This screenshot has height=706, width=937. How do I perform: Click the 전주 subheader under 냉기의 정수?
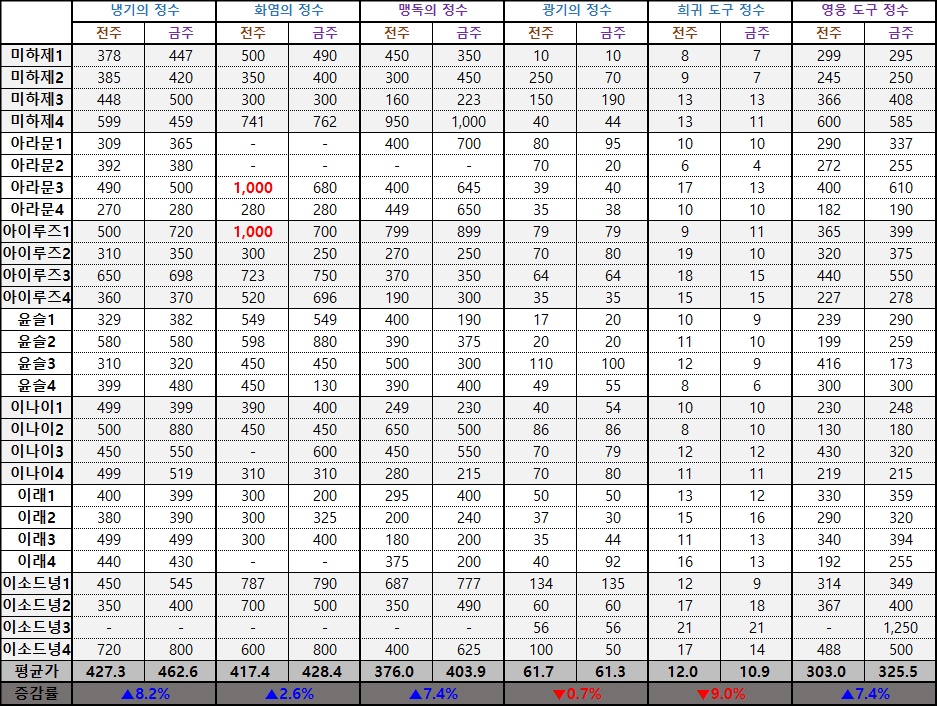tap(109, 32)
